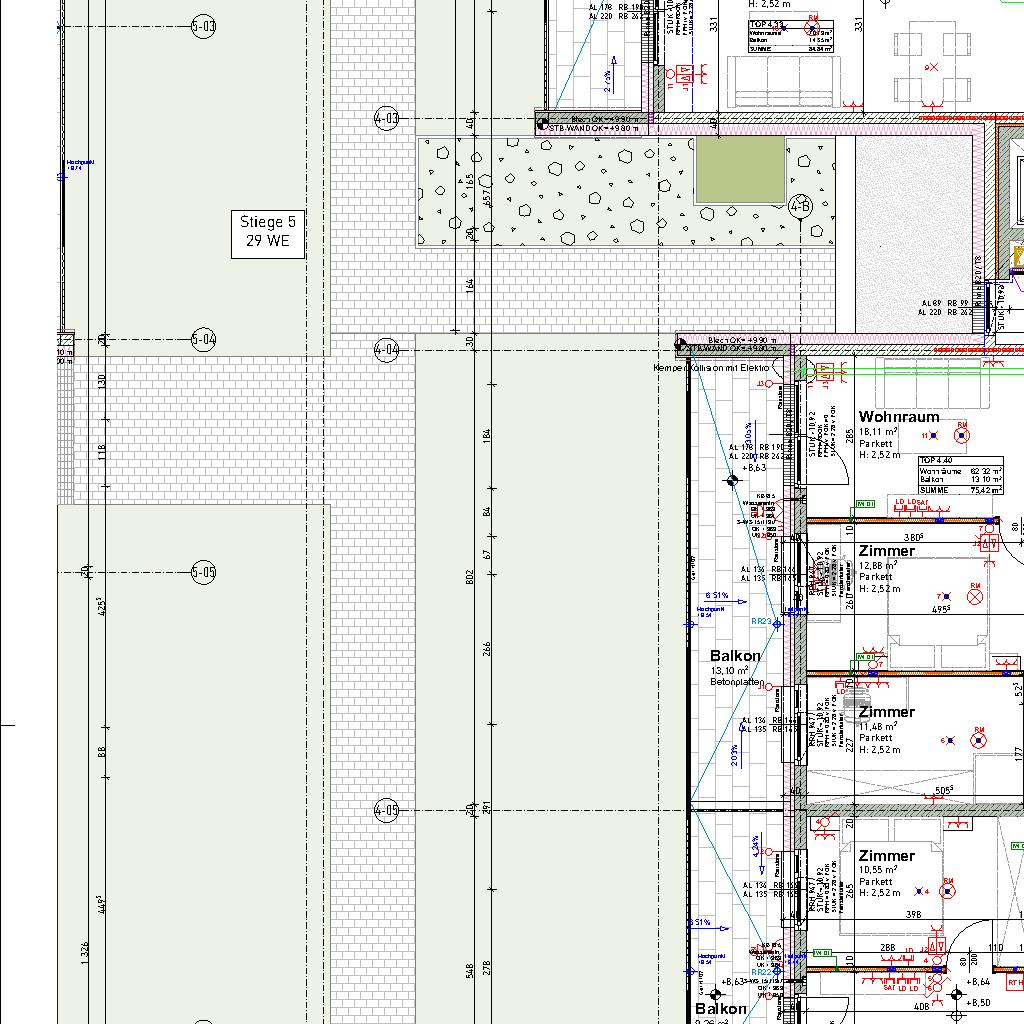Click the '802' dimension text
The image size is (1024, 1024).
coord(470,577)
